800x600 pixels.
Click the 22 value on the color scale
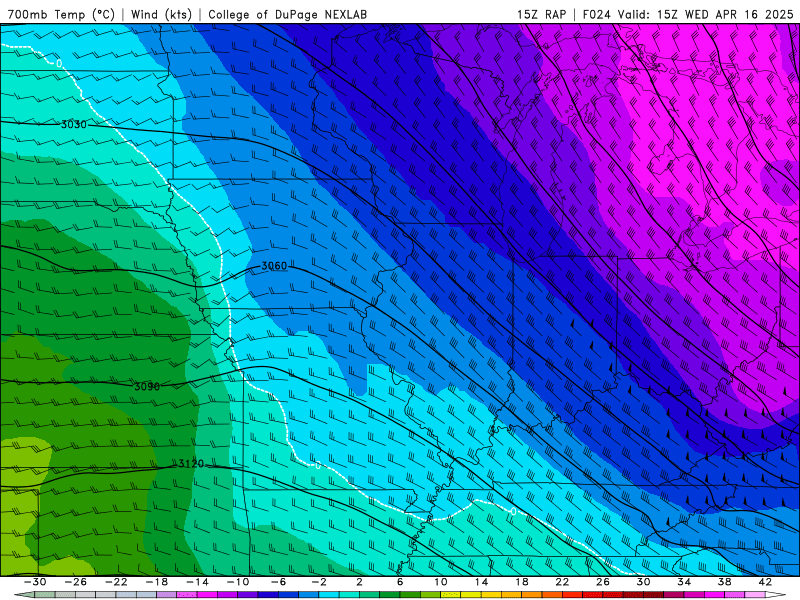(562, 582)
